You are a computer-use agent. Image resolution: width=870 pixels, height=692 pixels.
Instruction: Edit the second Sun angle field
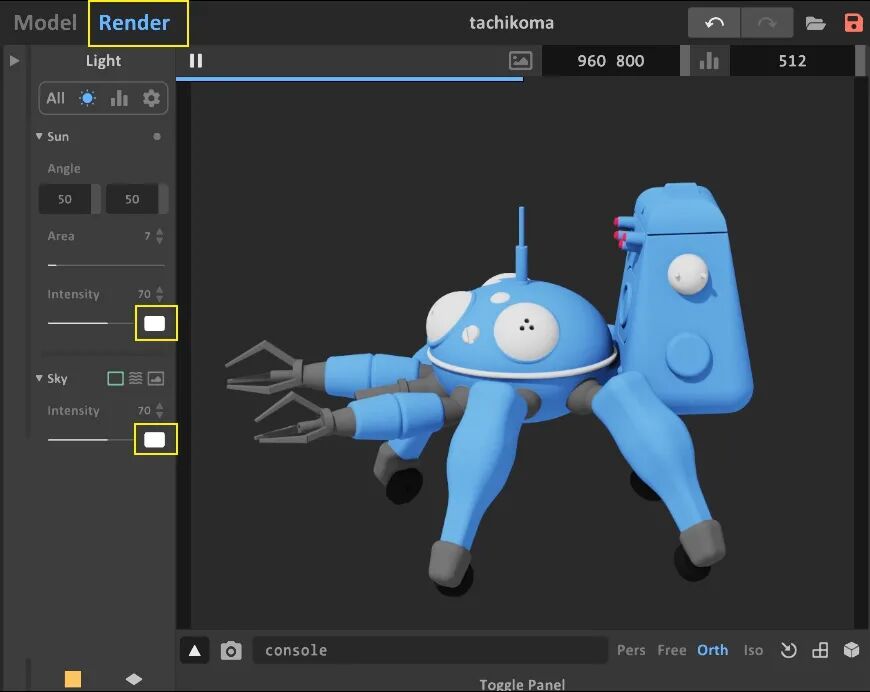pos(132,199)
